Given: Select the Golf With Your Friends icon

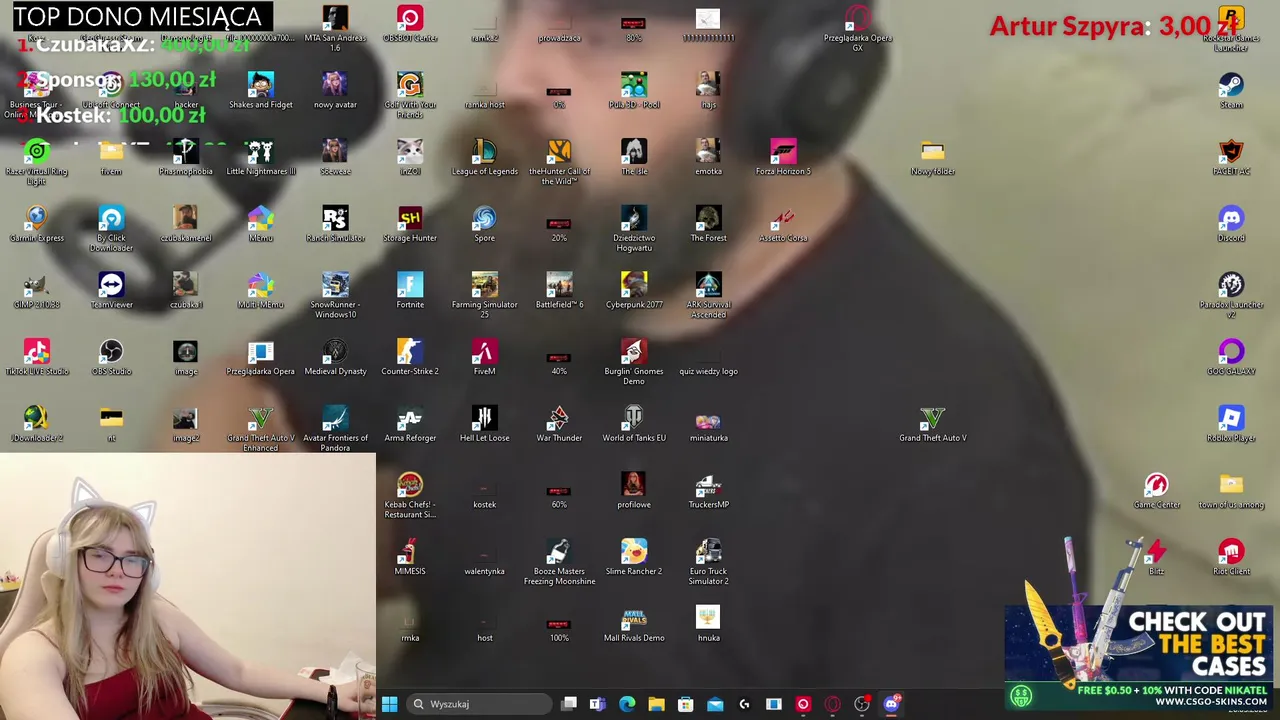Looking at the screenshot, I should point(410,95).
